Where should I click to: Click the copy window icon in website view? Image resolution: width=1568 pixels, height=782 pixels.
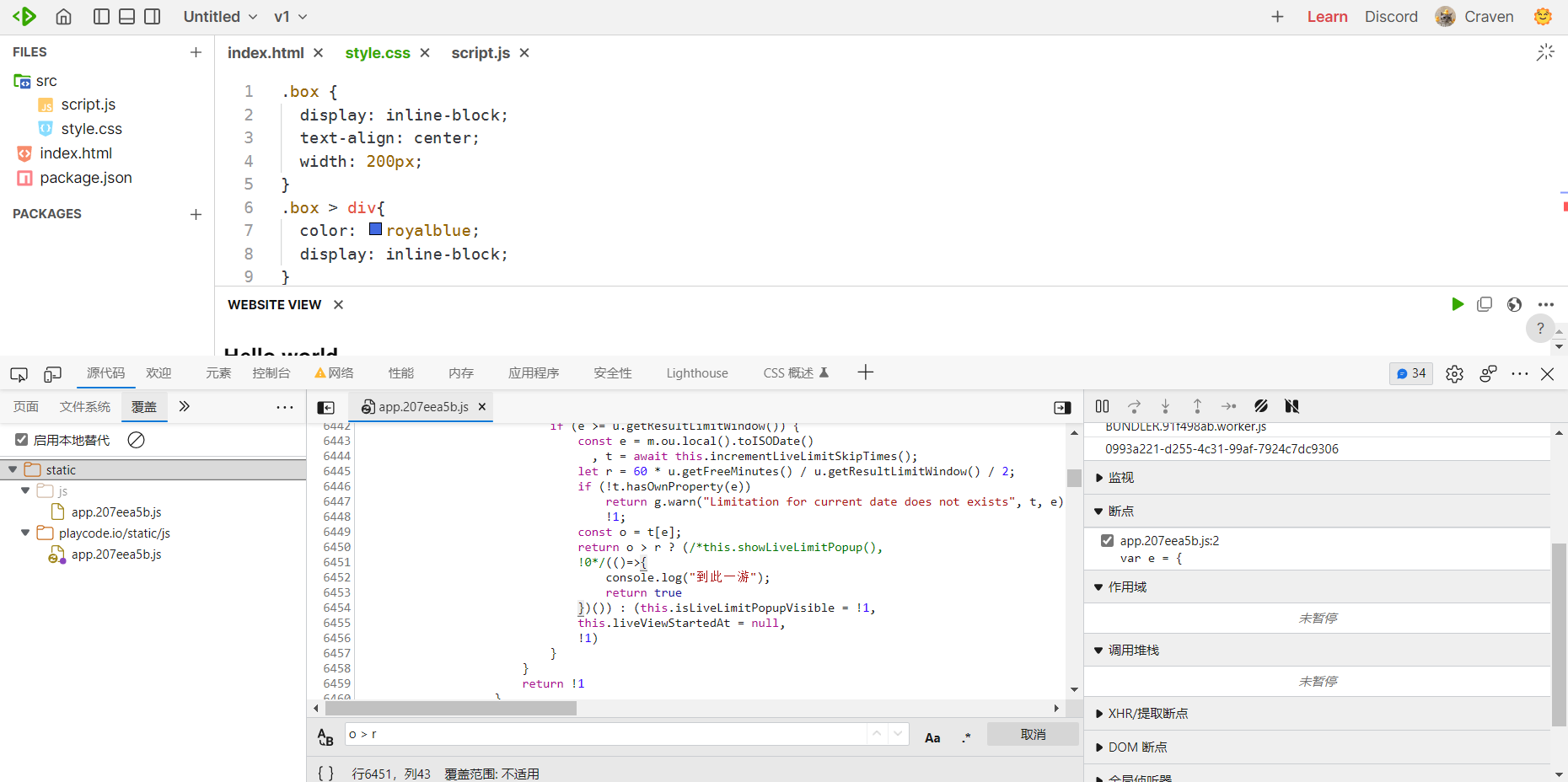[x=1485, y=304]
